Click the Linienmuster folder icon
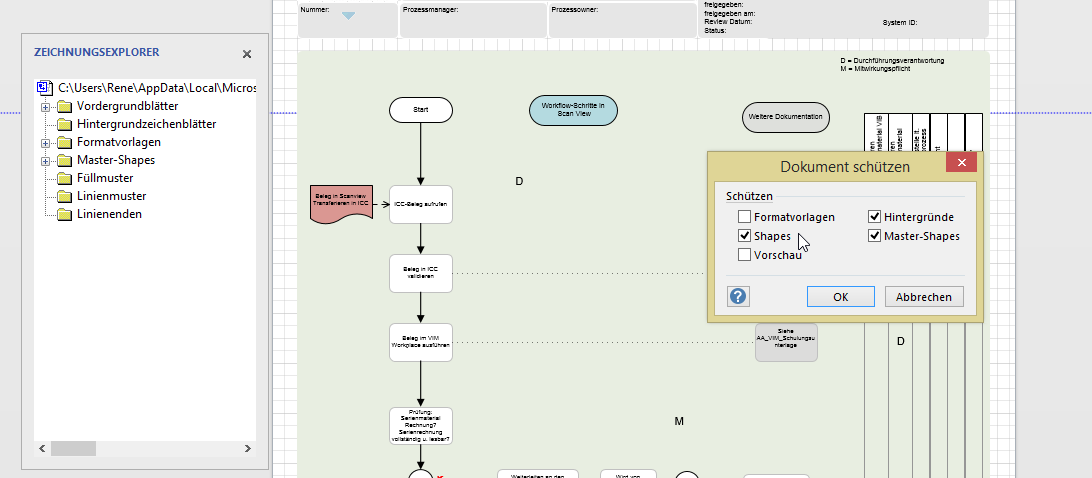 (65, 196)
